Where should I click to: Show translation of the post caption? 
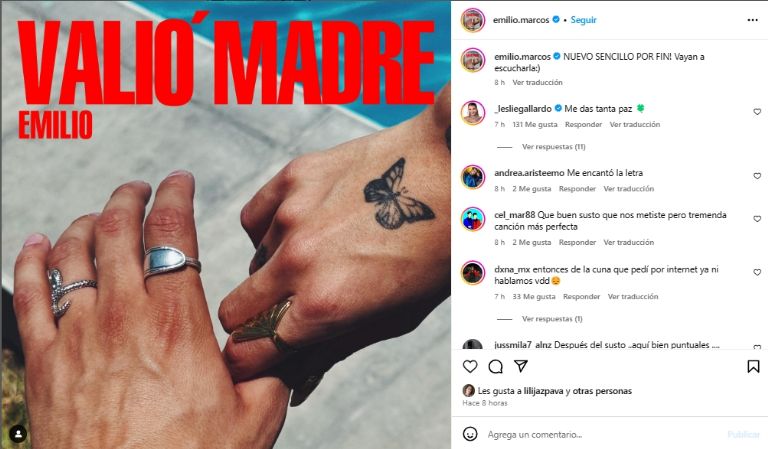pos(537,82)
